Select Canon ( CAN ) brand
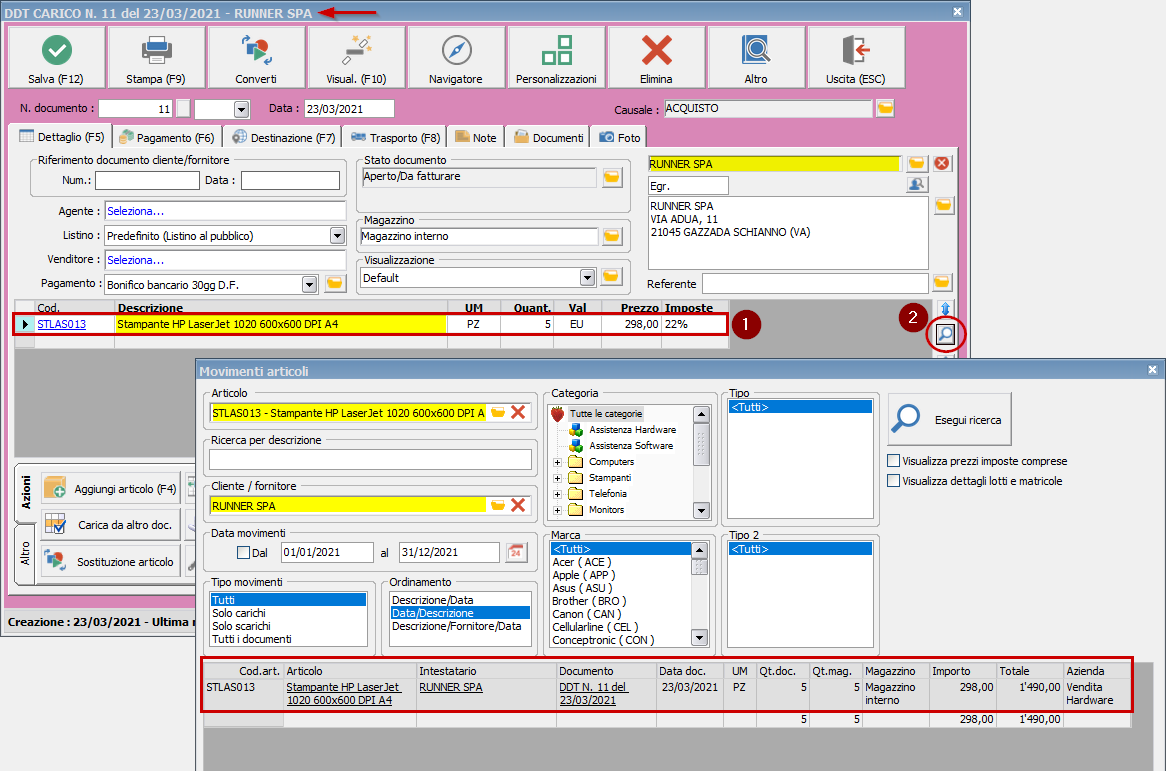 pos(586,614)
